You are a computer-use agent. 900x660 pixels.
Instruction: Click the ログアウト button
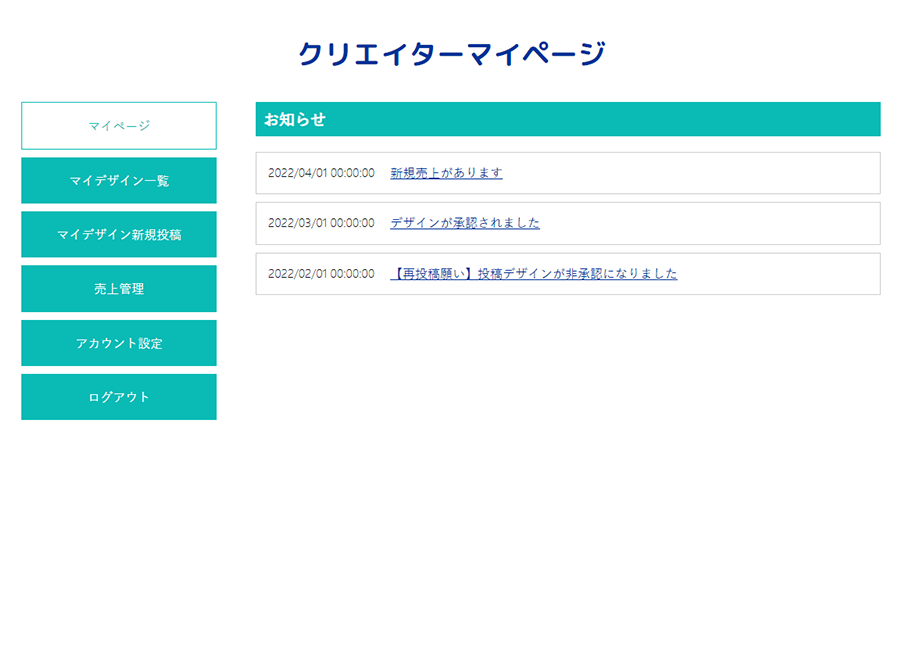point(118,397)
